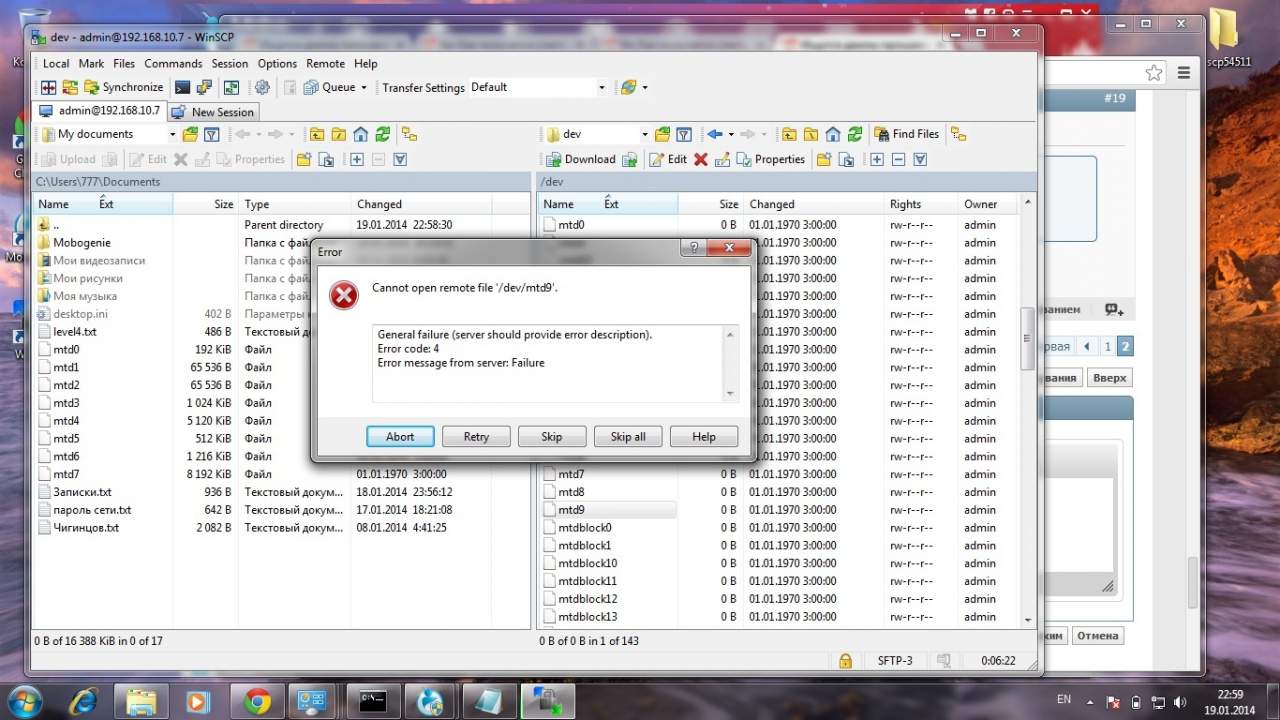Click the Error dialog context help question button

(x=693, y=248)
